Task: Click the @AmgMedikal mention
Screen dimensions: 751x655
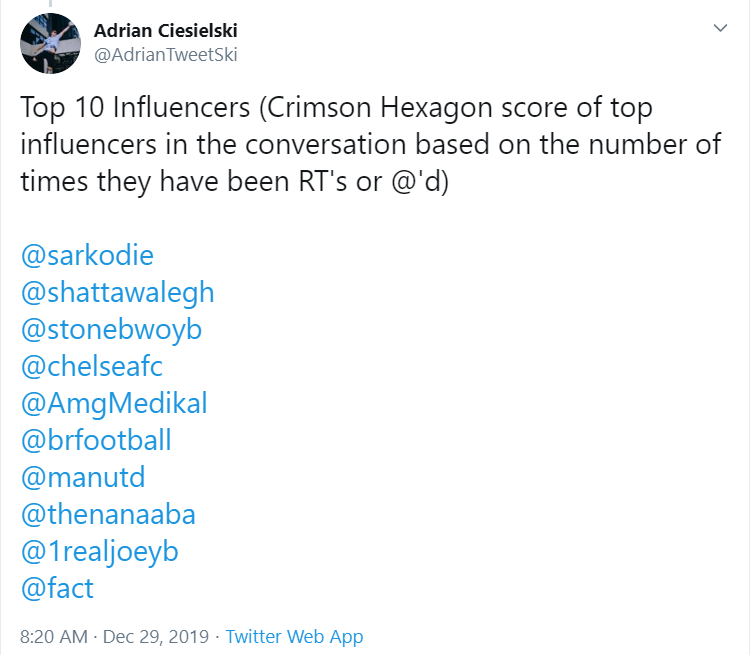Action: tap(114, 403)
